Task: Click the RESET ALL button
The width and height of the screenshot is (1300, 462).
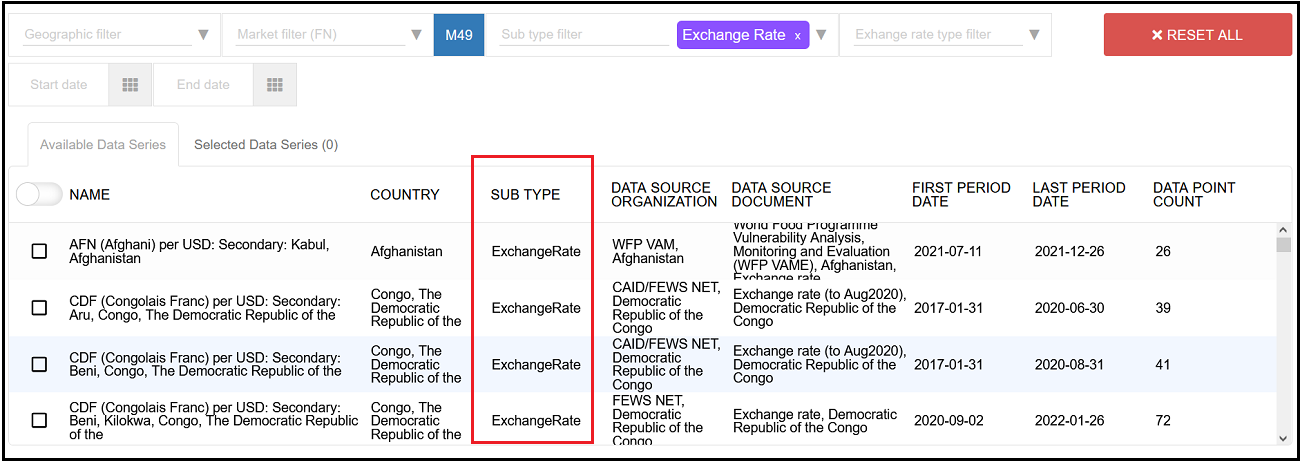Action: [x=1197, y=35]
